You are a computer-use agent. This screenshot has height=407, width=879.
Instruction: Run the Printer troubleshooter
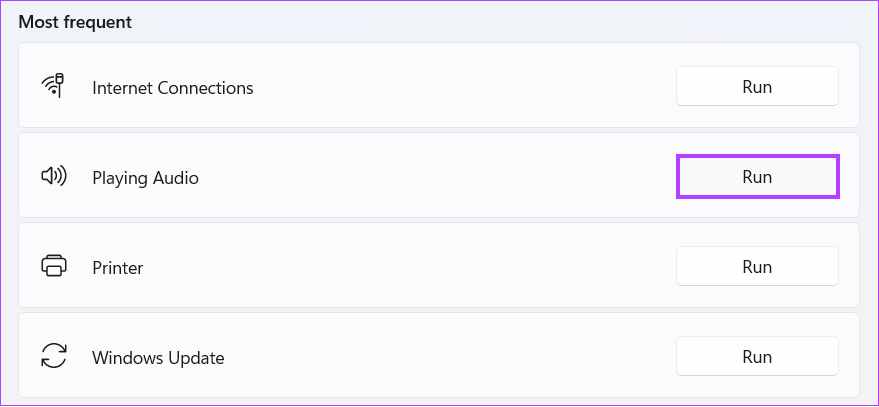[757, 266]
